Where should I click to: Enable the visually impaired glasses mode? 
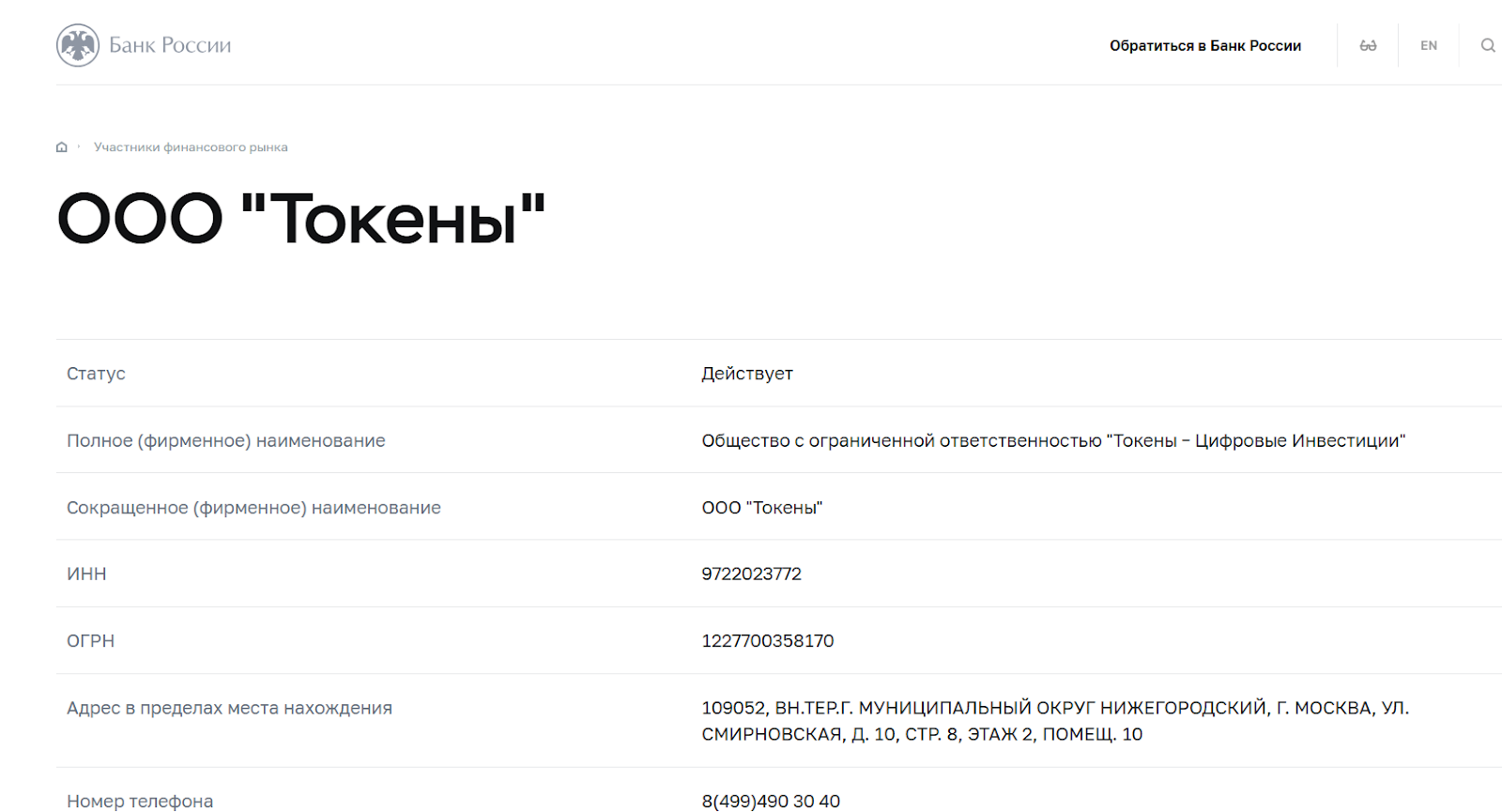tap(1368, 46)
